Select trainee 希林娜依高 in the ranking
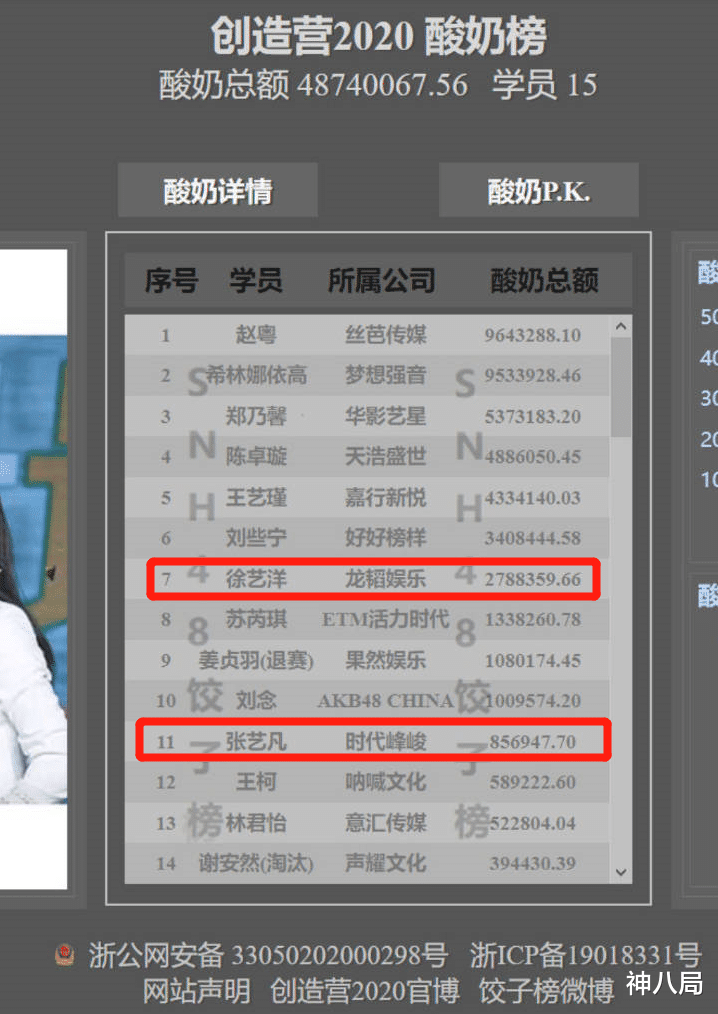 (256, 375)
